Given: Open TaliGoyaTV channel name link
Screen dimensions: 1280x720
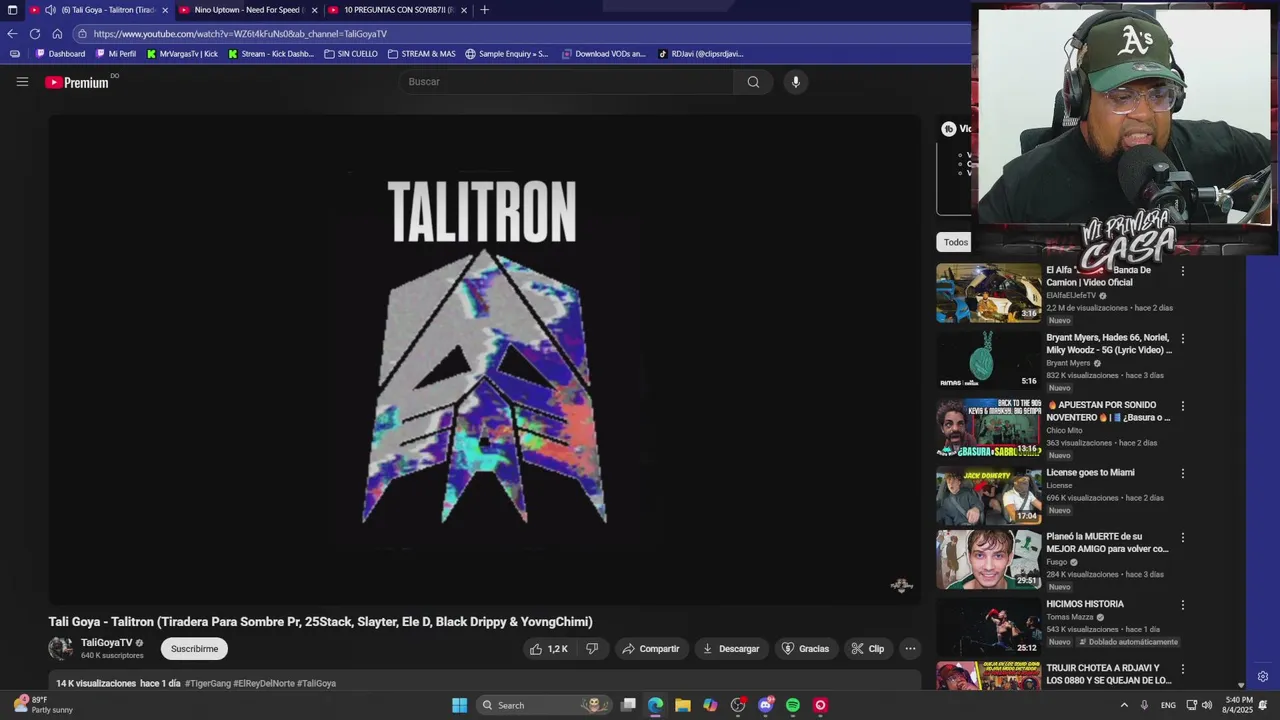Looking at the screenshot, I should 106,643.
